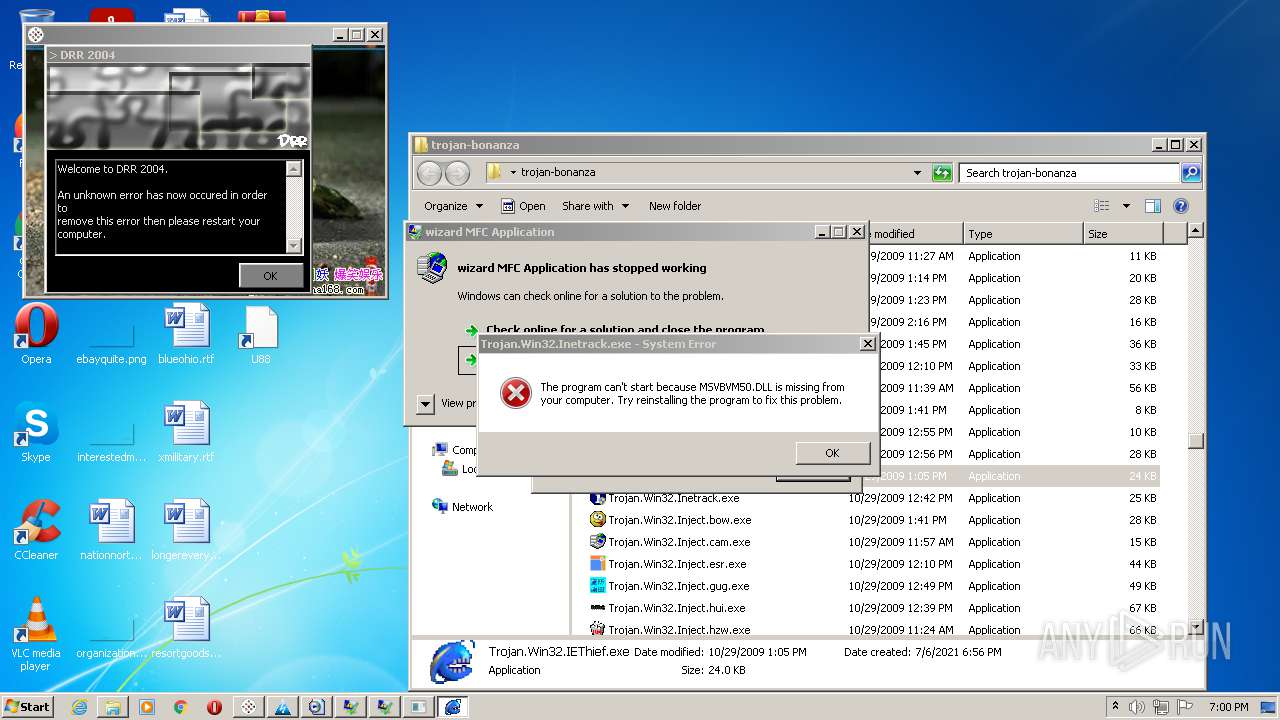Click the Trojan.Win32.Inject.bow.exe smiley icon

click(x=598, y=520)
